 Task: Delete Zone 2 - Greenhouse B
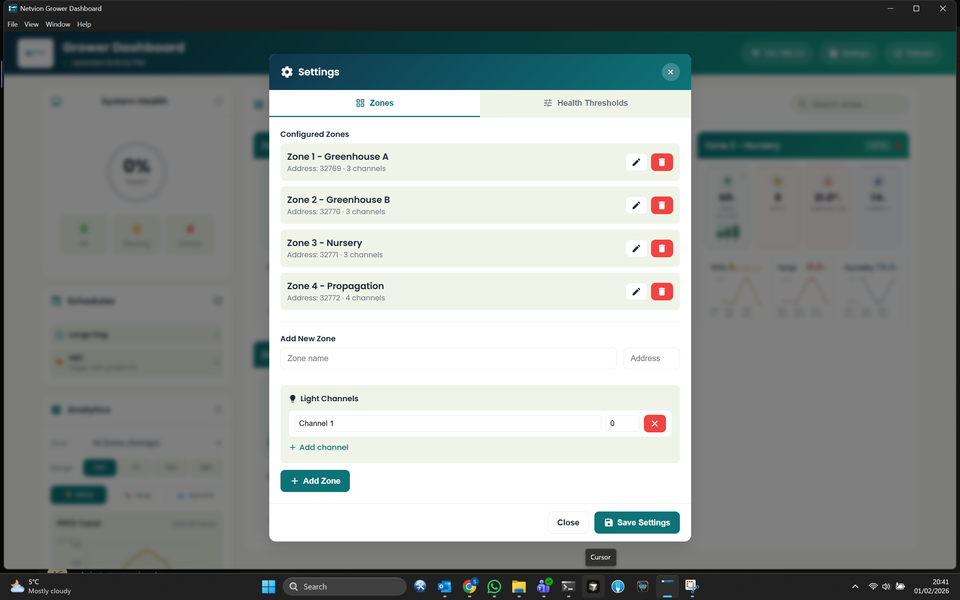pyautogui.click(x=662, y=205)
